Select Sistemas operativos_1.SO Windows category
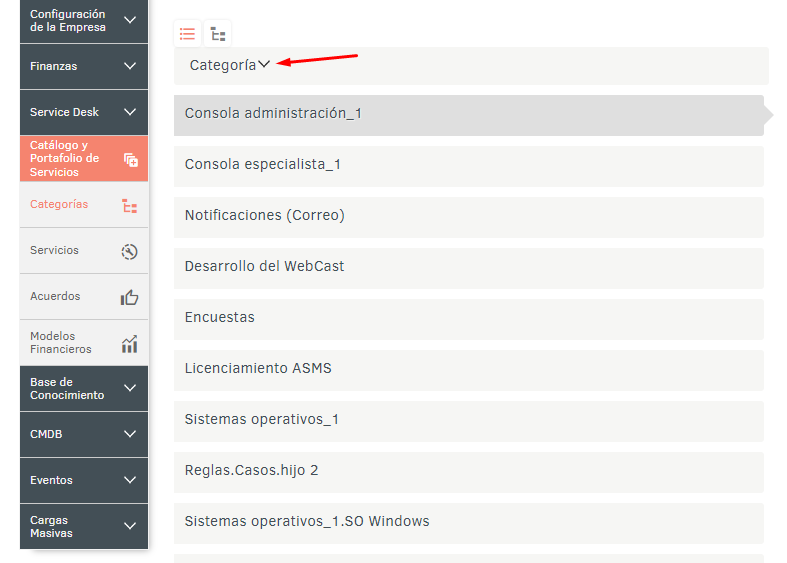Viewport: 787px width, 563px height. click(469, 523)
